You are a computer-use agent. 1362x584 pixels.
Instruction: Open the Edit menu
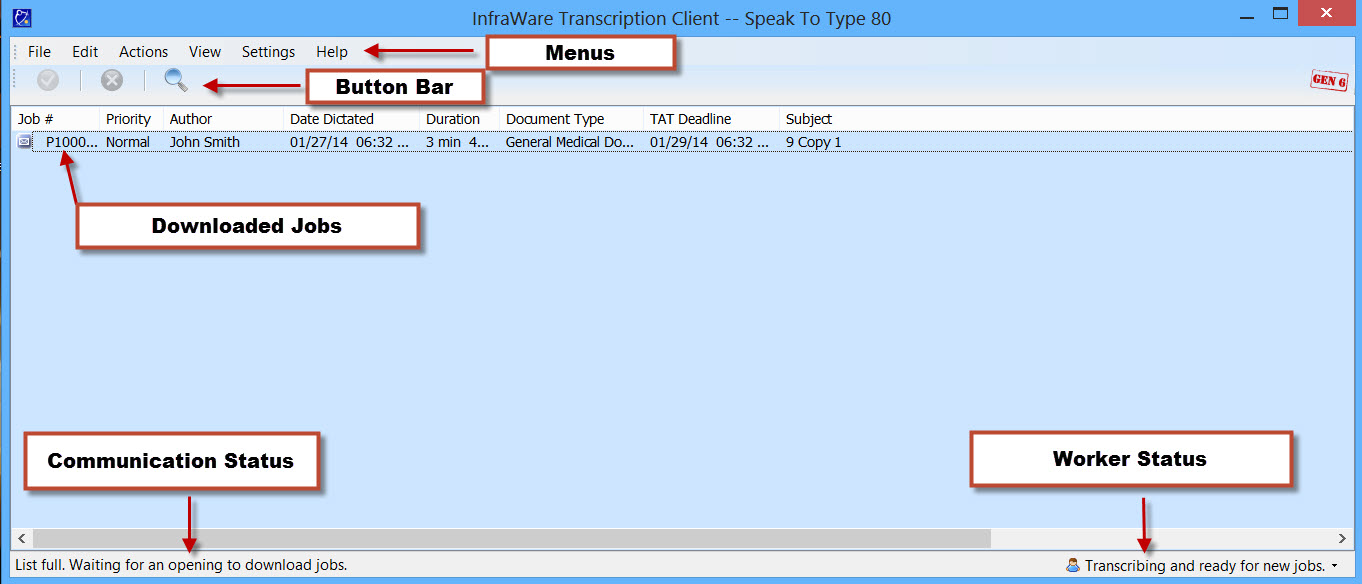(85, 52)
